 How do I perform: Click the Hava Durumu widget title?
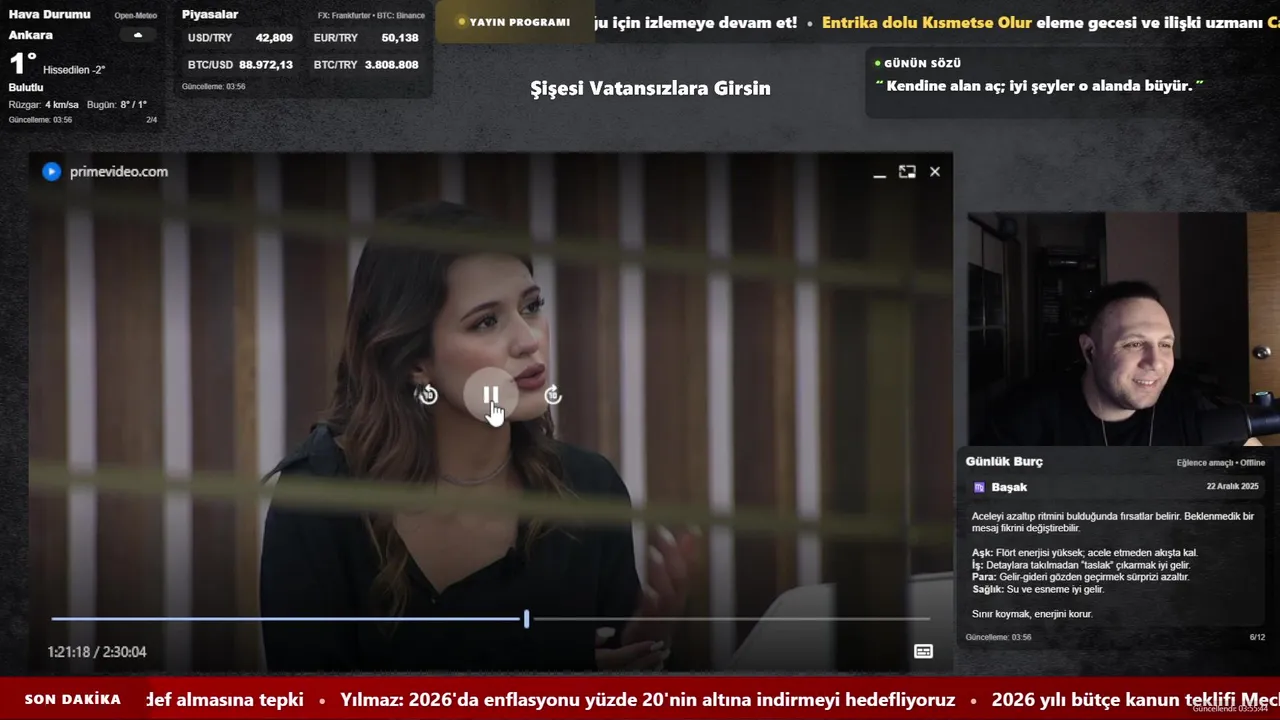pyautogui.click(x=49, y=14)
